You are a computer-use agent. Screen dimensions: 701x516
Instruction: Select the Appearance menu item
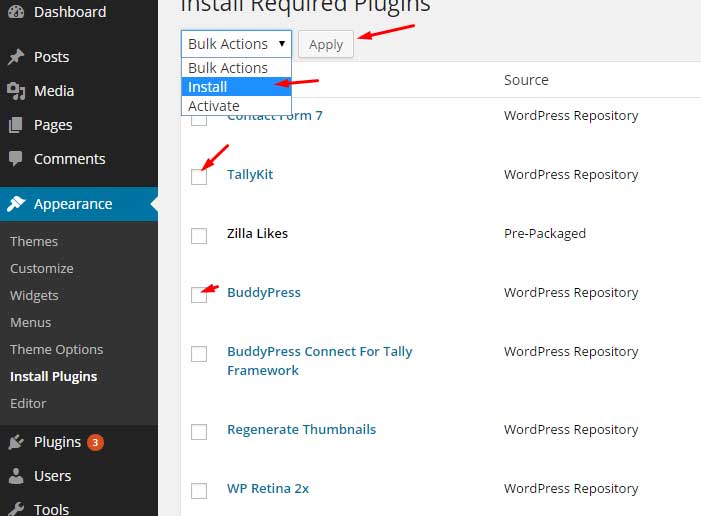(x=79, y=204)
